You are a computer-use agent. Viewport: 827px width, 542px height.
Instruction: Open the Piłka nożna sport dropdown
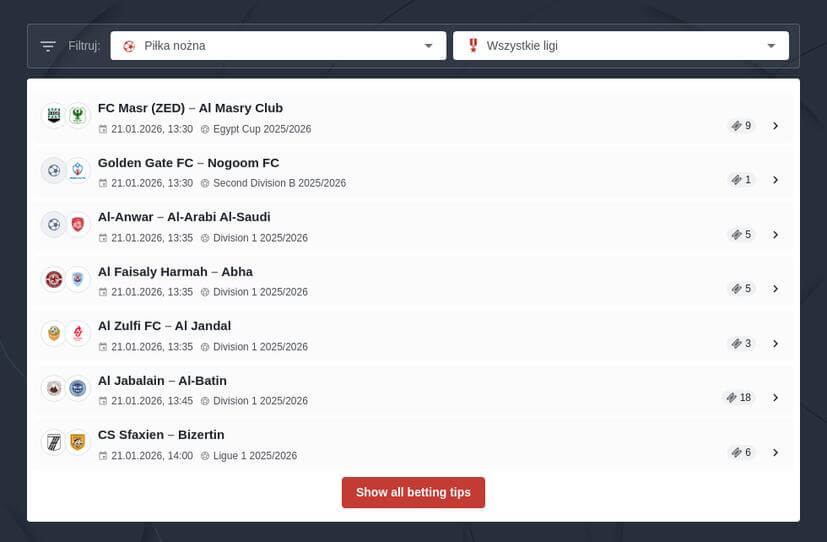[278, 46]
